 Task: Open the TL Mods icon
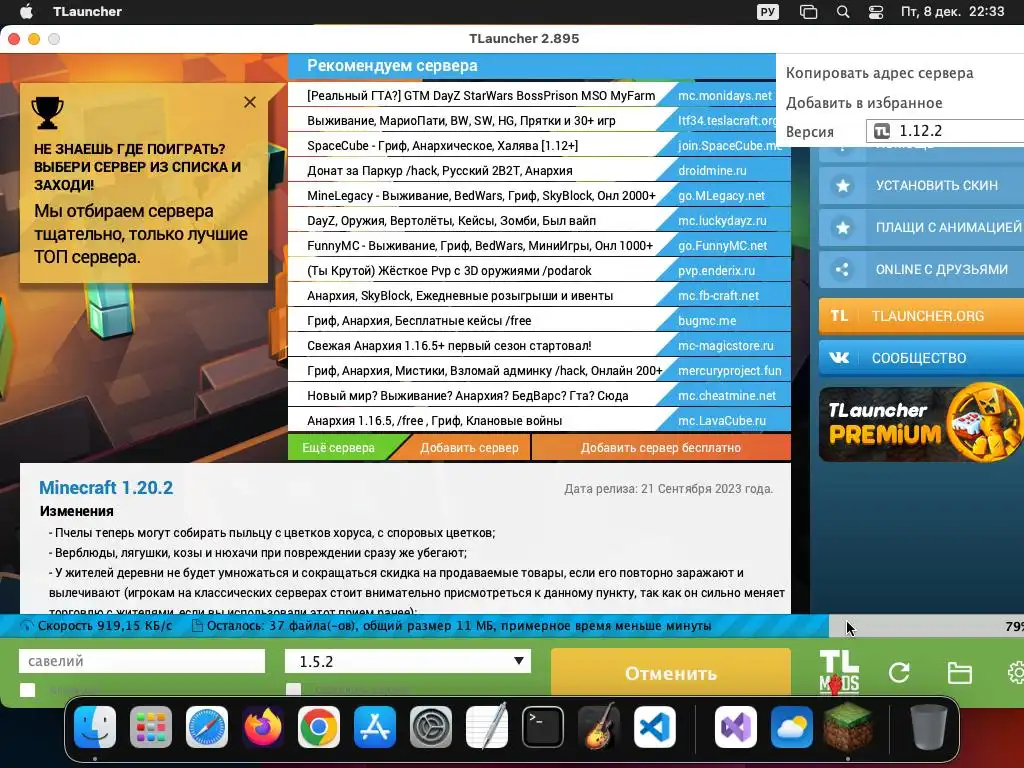pyautogui.click(x=839, y=672)
